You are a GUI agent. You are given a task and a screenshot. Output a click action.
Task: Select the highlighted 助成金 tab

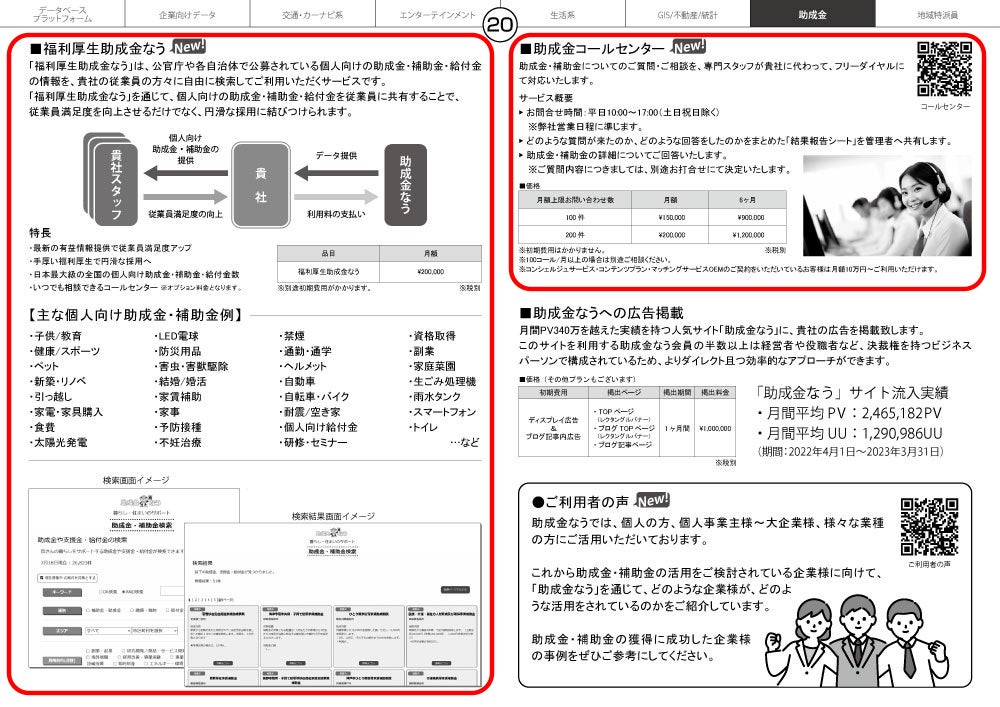[812, 13]
